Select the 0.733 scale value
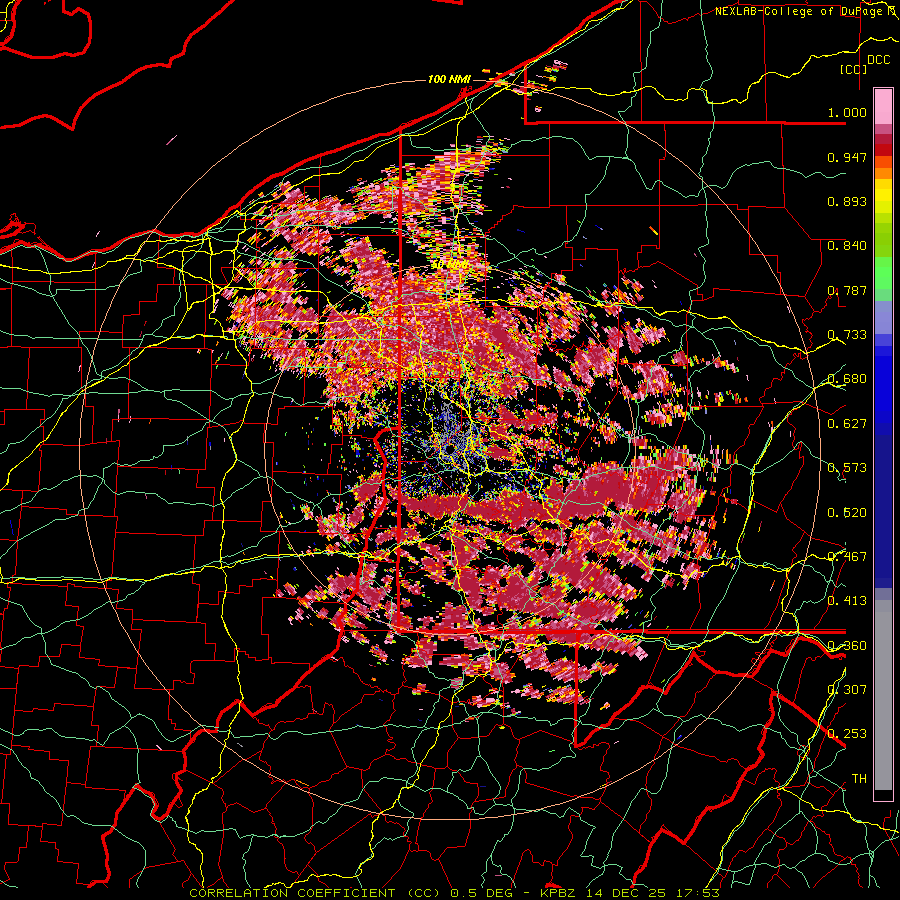The width and height of the screenshot is (900, 900). tap(847, 334)
